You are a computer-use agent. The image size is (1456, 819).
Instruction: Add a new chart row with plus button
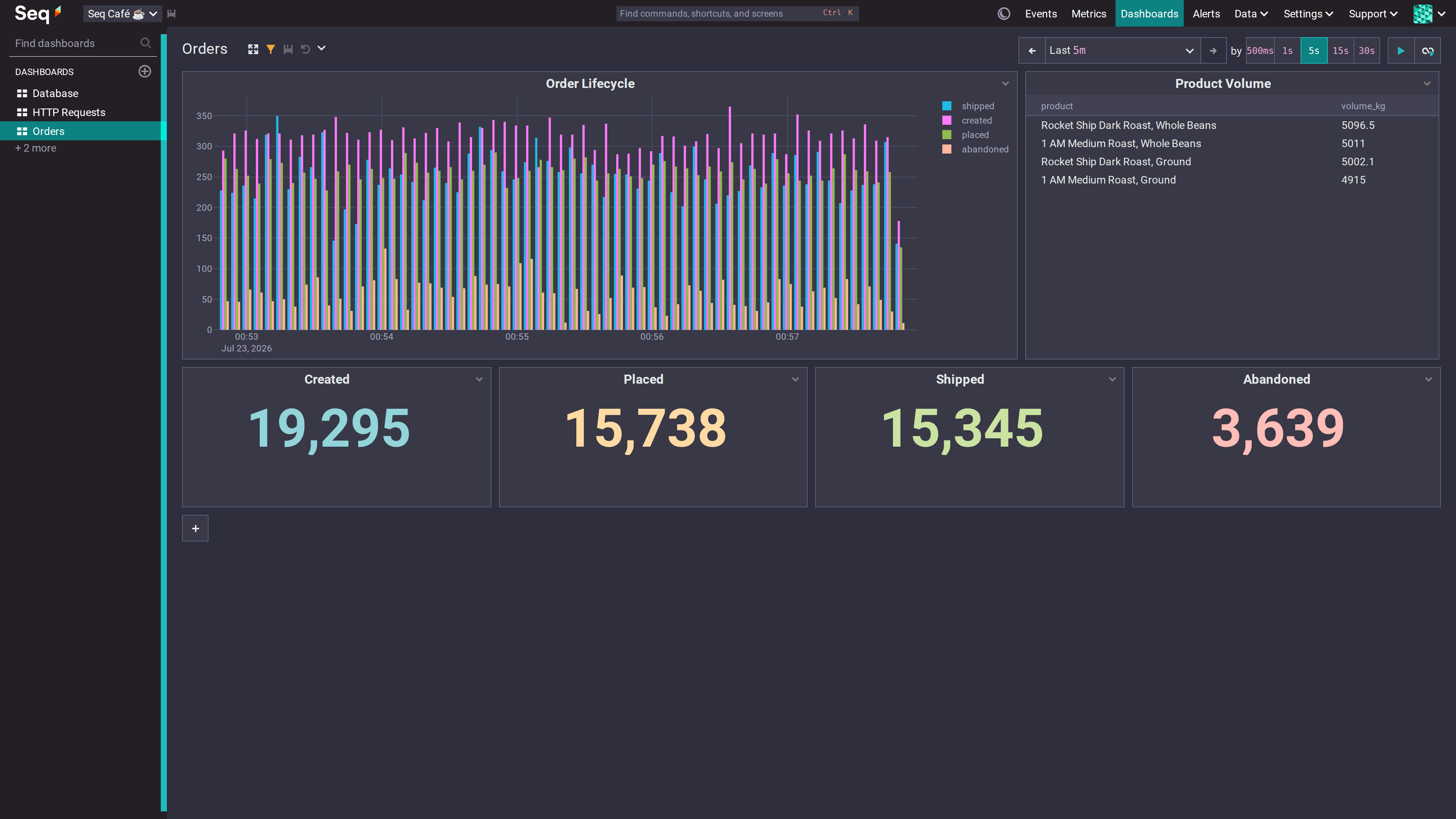195,529
